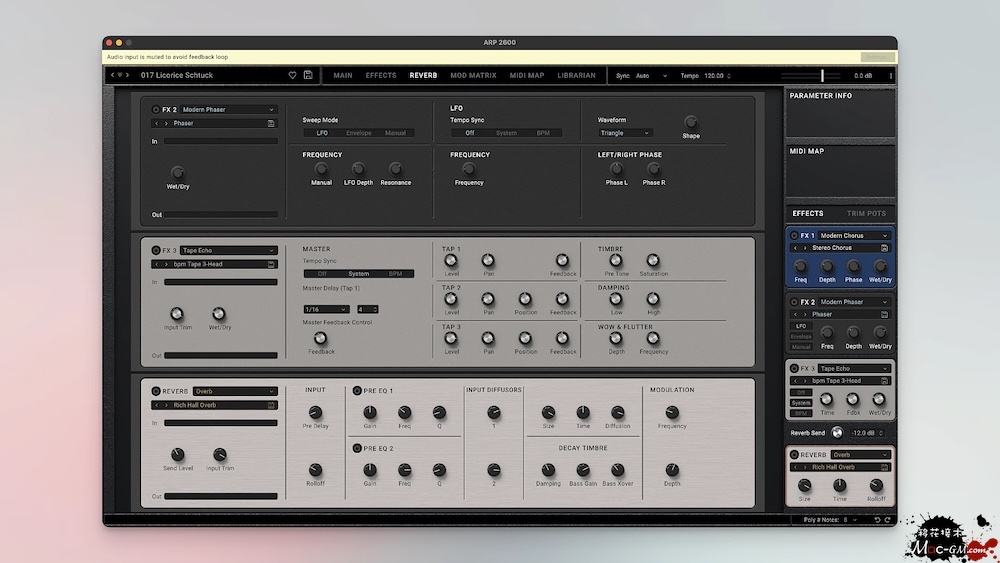Redo using the bottom bar arrow
Viewport: 1000px width, 563px height.
point(888,520)
